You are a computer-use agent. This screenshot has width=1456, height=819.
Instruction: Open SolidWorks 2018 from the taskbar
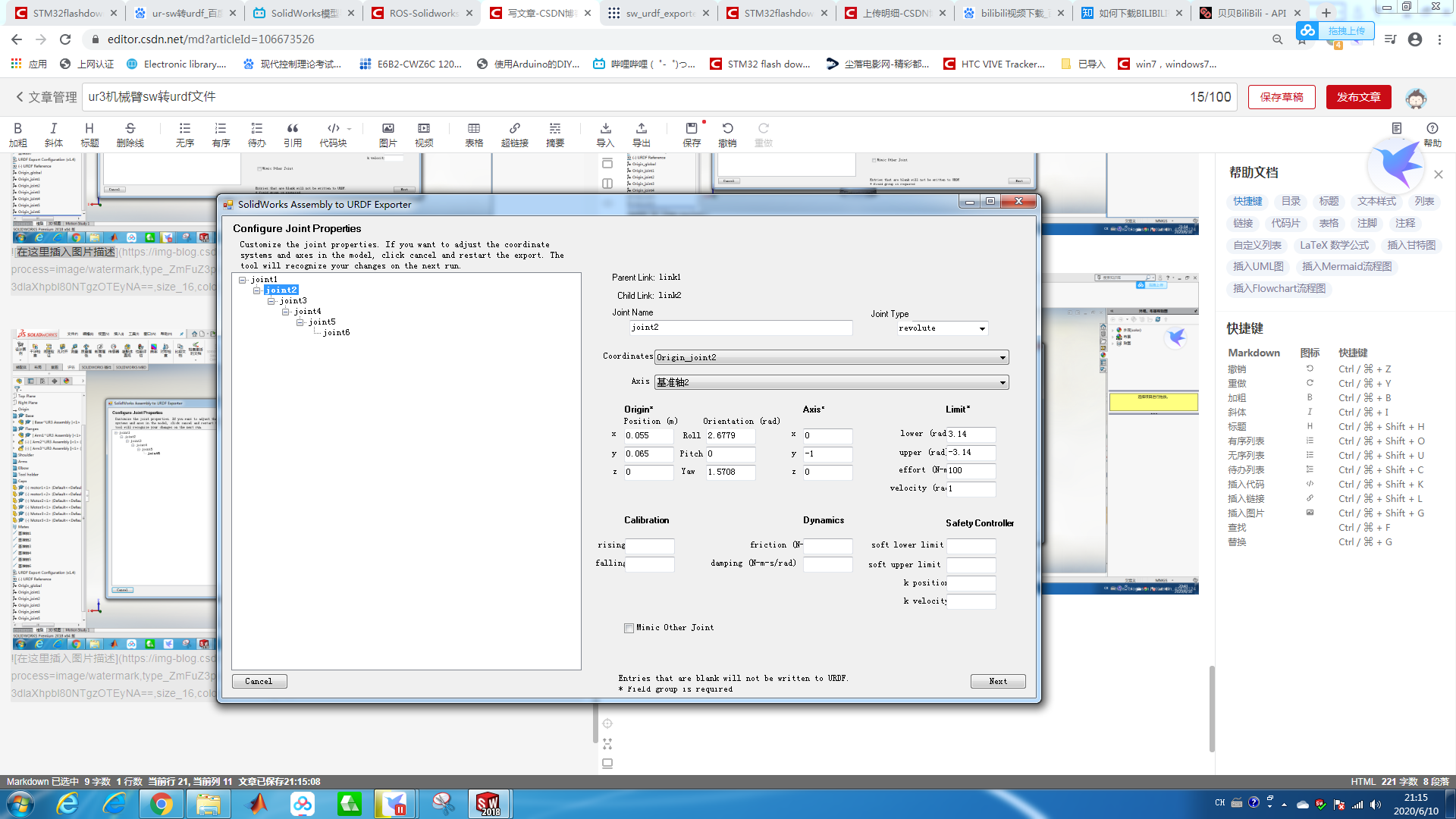click(489, 804)
